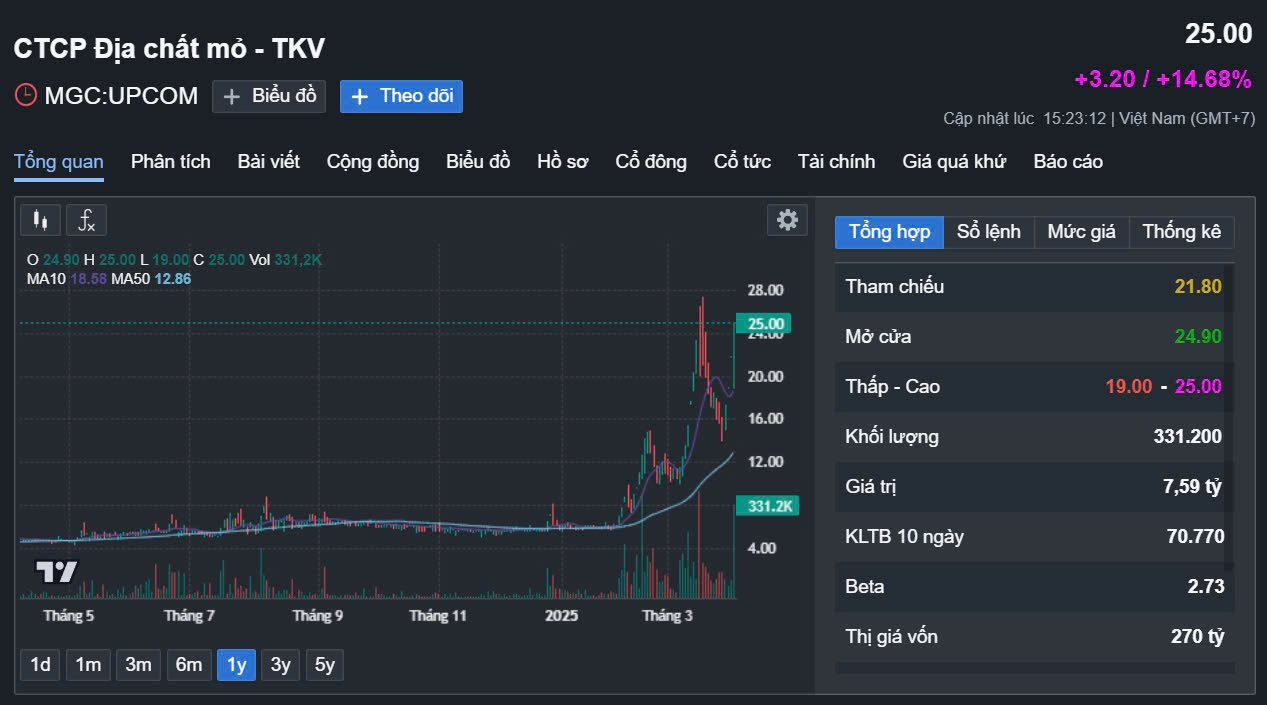Switch to the Tài chính tab
The width and height of the screenshot is (1267, 705).
pyautogui.click(x=836, y=161)
